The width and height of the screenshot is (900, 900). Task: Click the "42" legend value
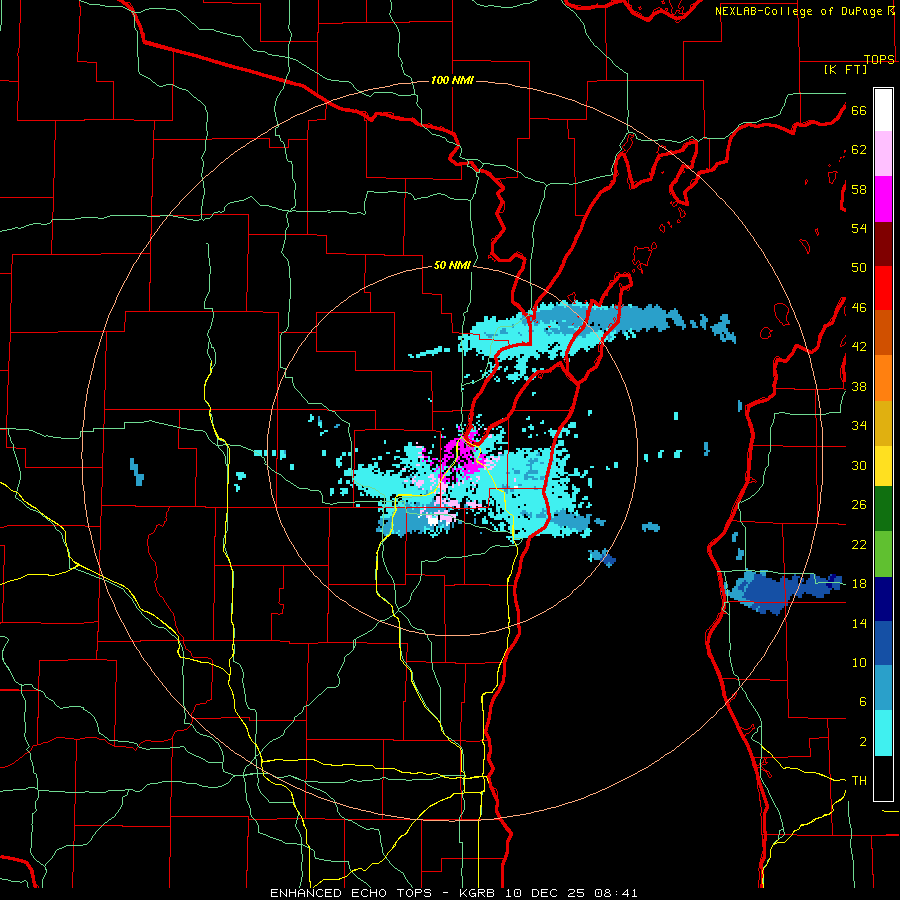pos(859,347)
